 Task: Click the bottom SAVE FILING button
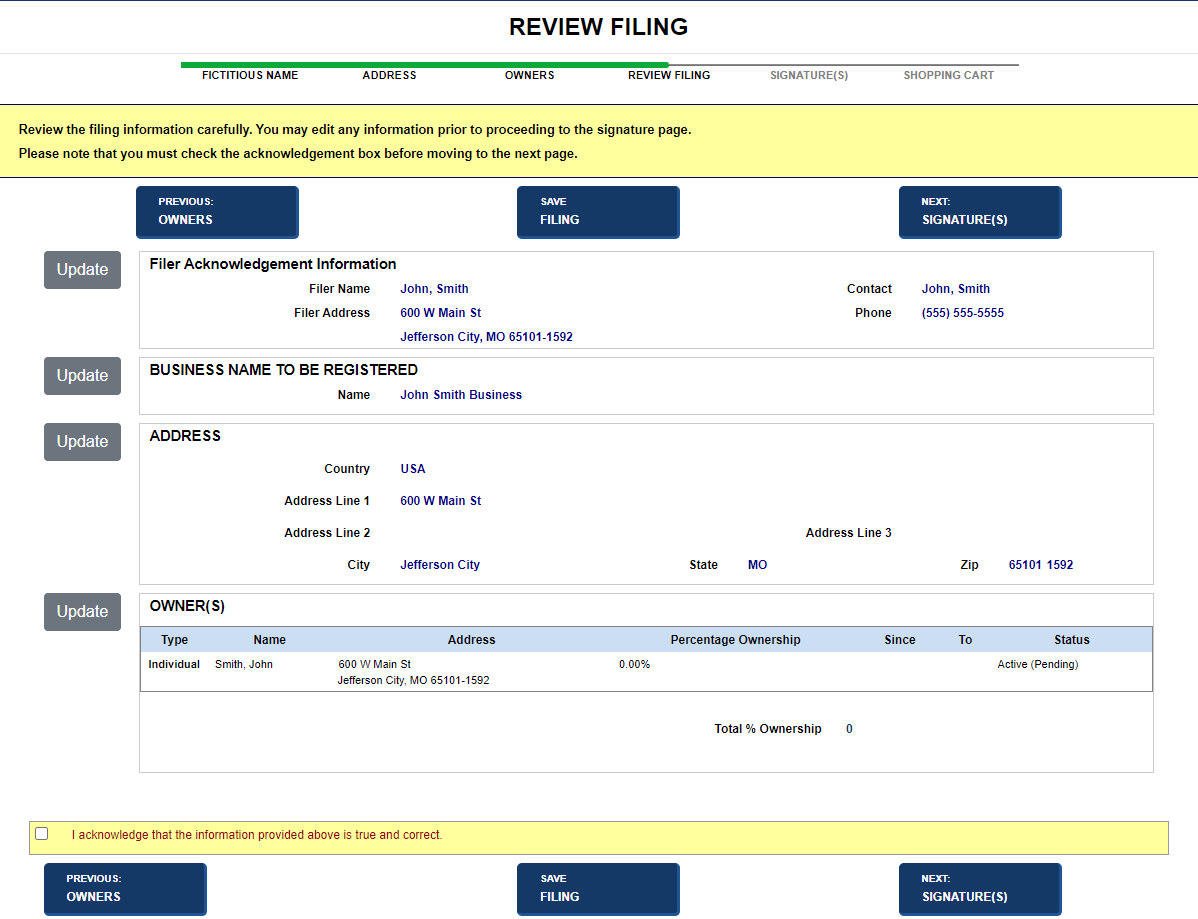[x=598, y=889]
